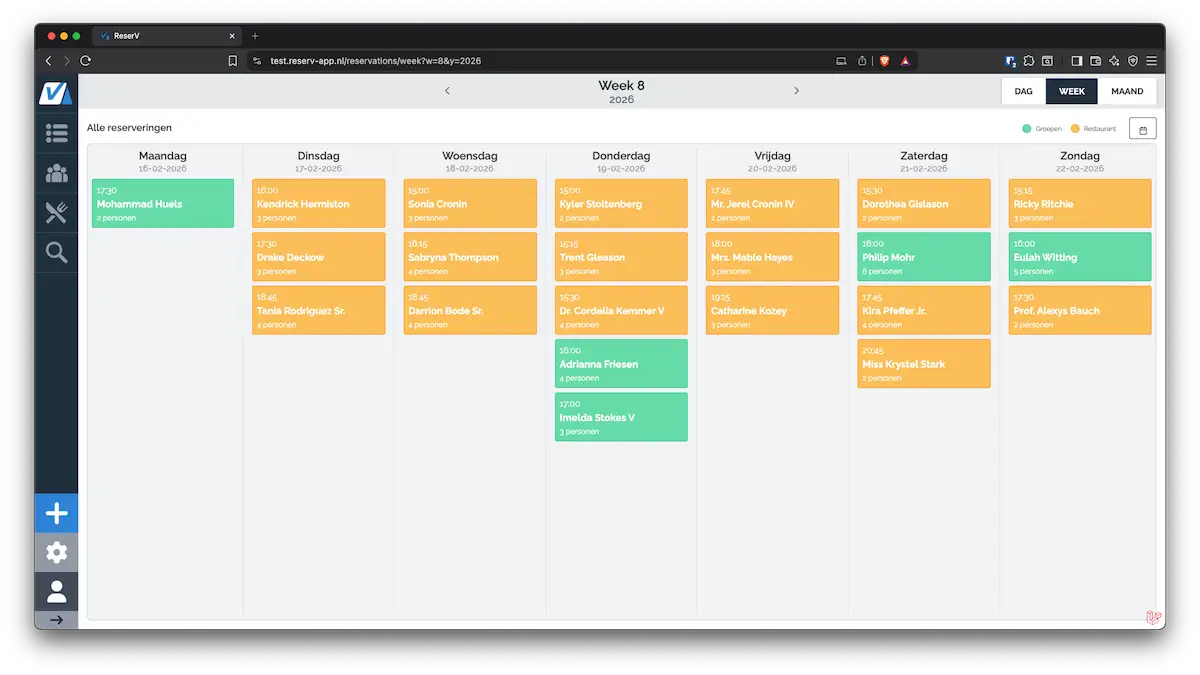This screenshot has width=1200, height=675.
Task: Click the restaurant fork and knife icon
Action: pyautogui.click(x=56, y=212)
